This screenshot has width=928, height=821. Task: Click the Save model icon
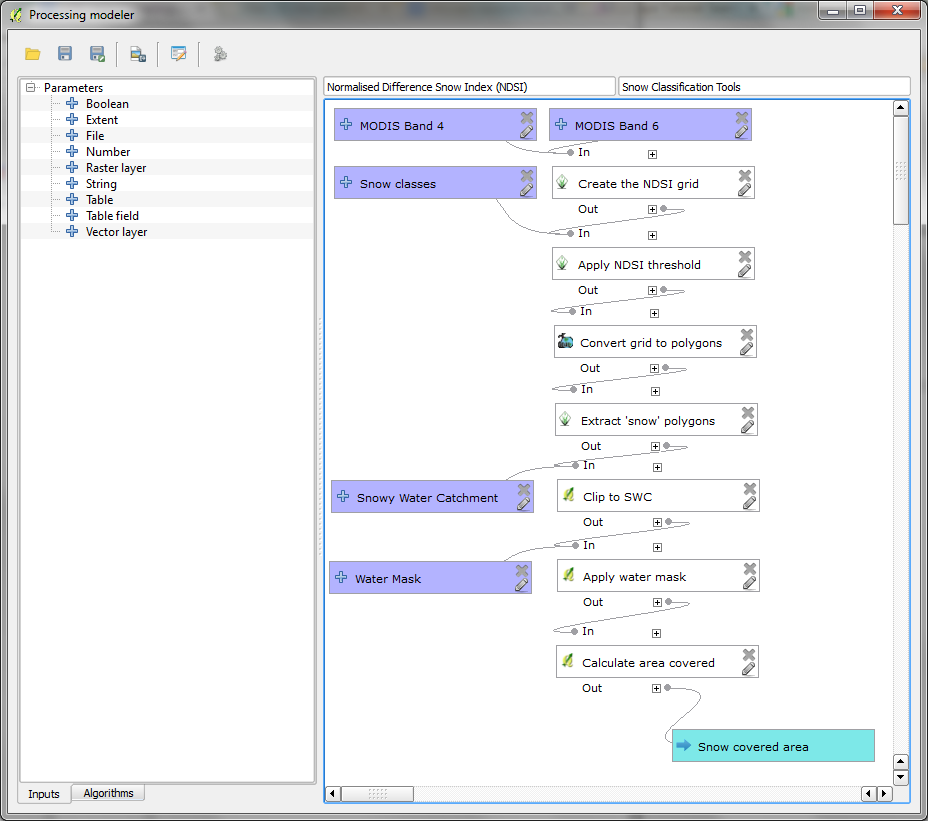click(x=65, y=54)
